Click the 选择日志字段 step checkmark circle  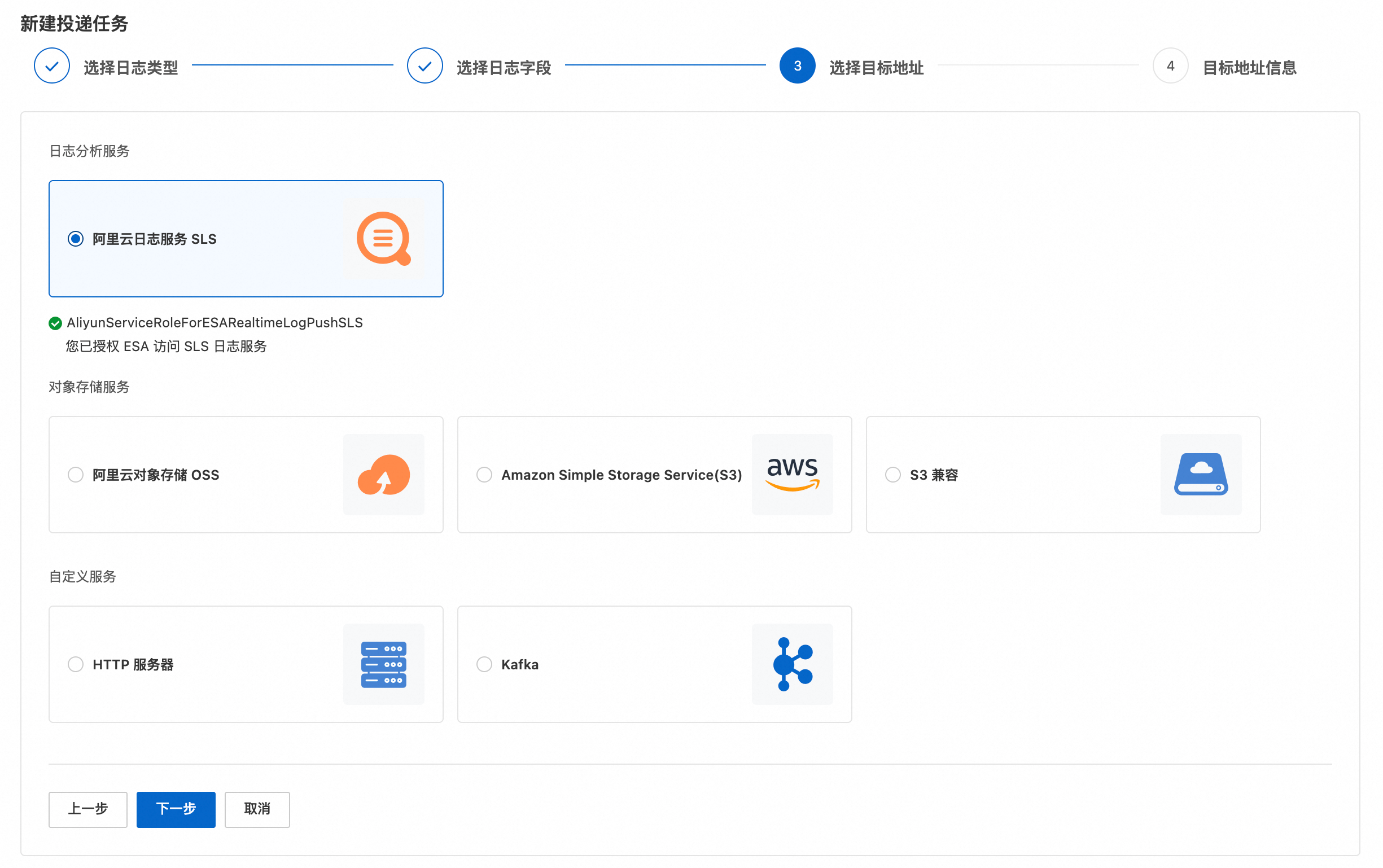tap(425, 65)
